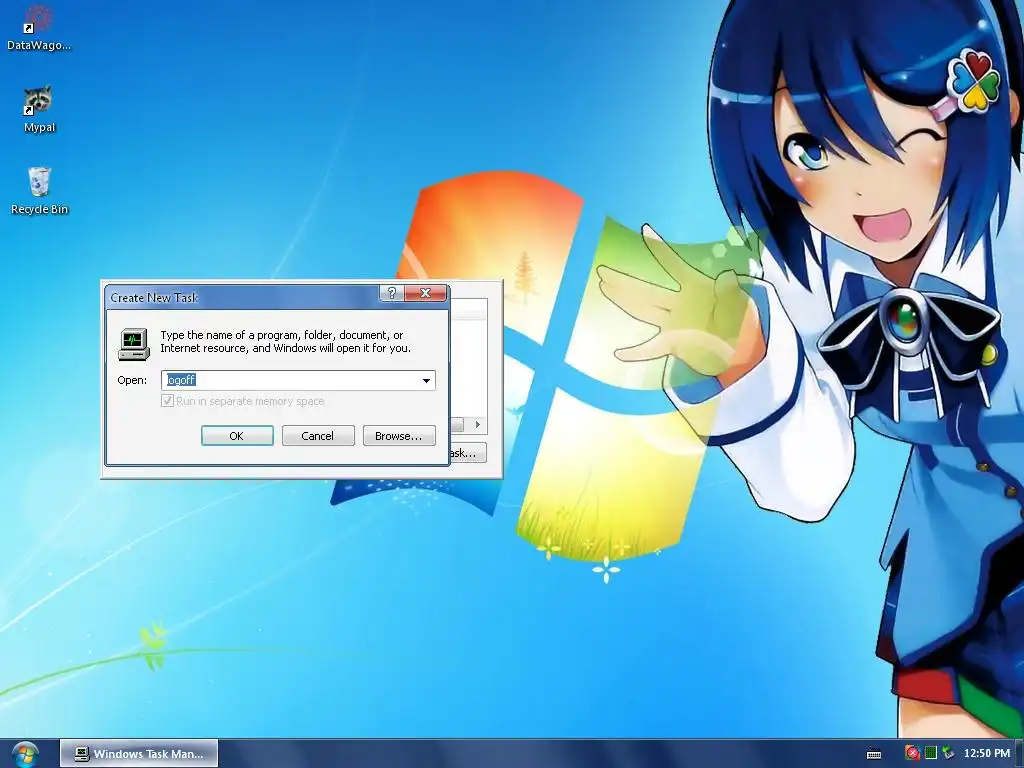Select the Recycle Bin desktop icon
Screen dimensions: 1024x768
[x=39, y=191]
